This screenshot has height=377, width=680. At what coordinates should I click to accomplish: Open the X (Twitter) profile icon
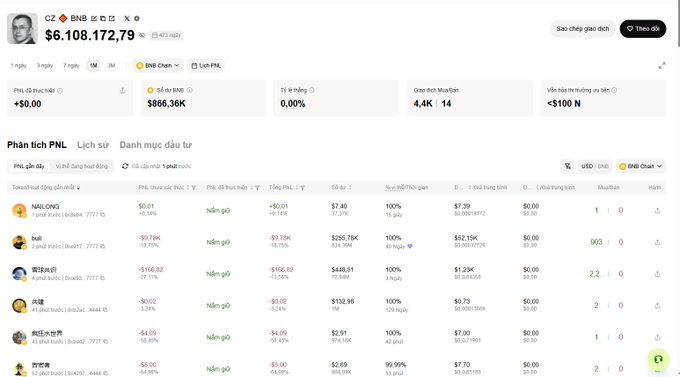[127, 19]
